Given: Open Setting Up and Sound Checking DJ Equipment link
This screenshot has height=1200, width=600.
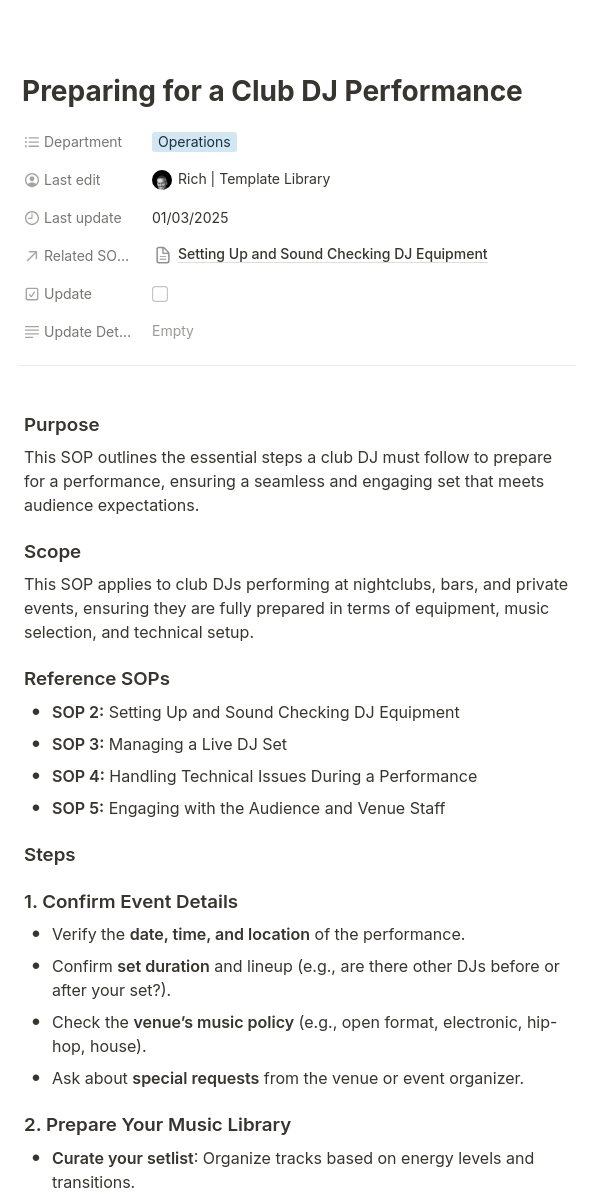Looking at the screenshot, I should (x=332, y=254).
